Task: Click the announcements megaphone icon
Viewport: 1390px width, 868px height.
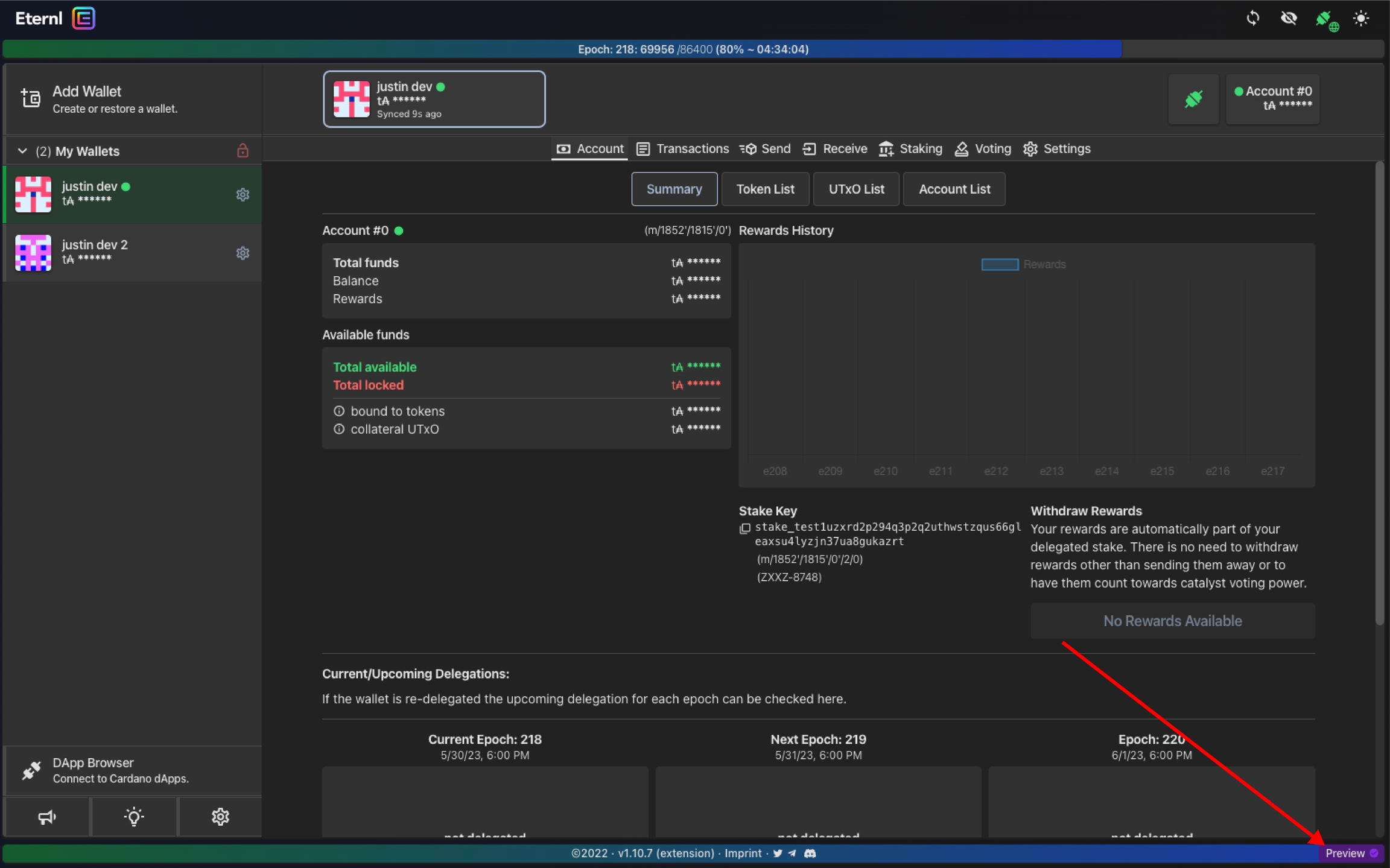Action: [47, 817]
